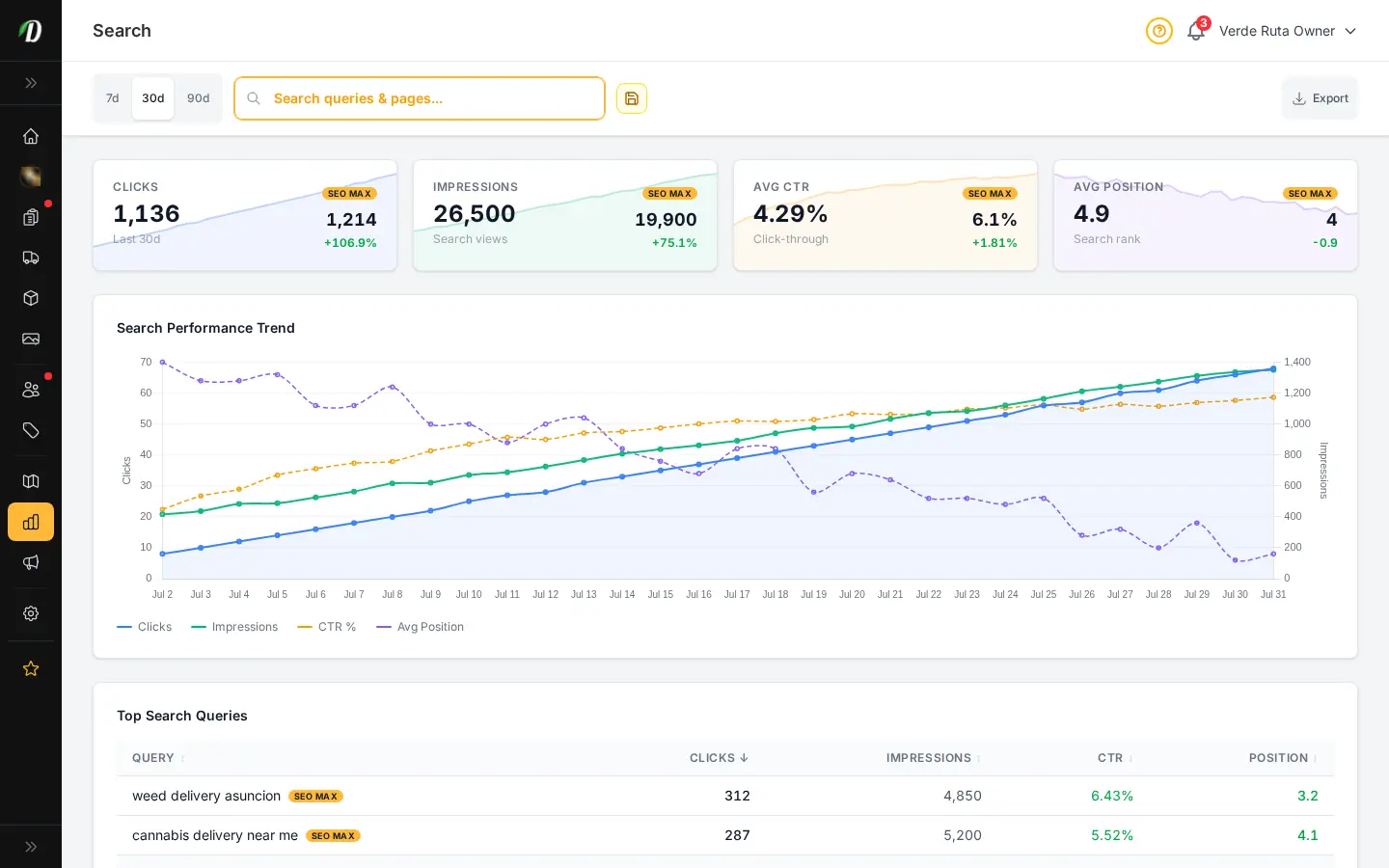Screen dimensions: 1389x868
Task: Expand the sidebar with top double-chevron
Action: click(31, 83)
